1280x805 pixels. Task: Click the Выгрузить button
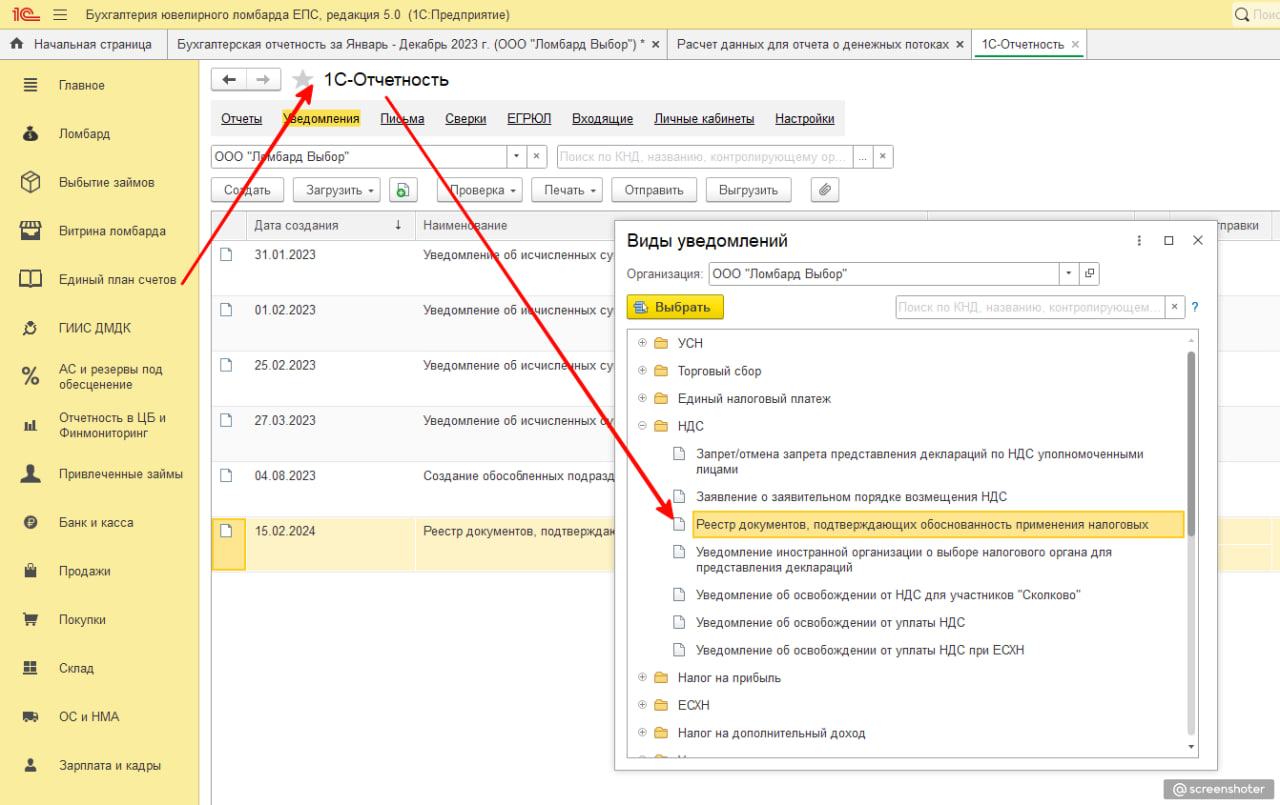748,190
